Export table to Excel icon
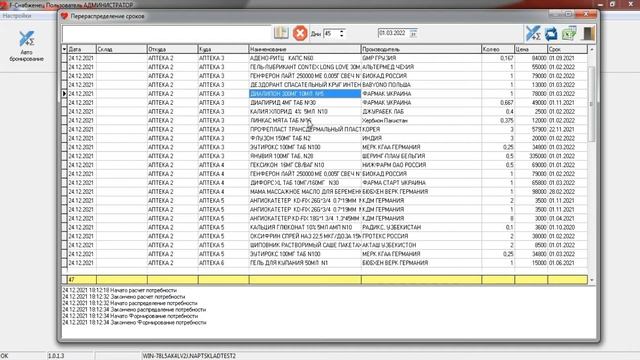 coord(569,33)
